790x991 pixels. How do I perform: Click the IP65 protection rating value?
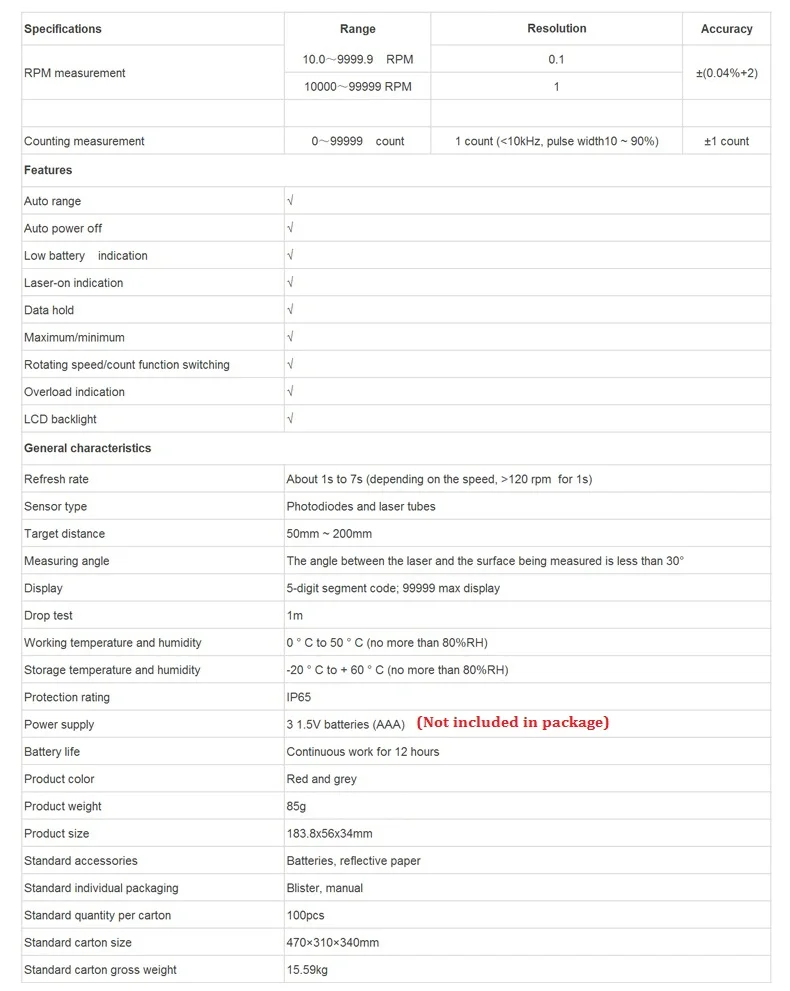tap(298, 697)
